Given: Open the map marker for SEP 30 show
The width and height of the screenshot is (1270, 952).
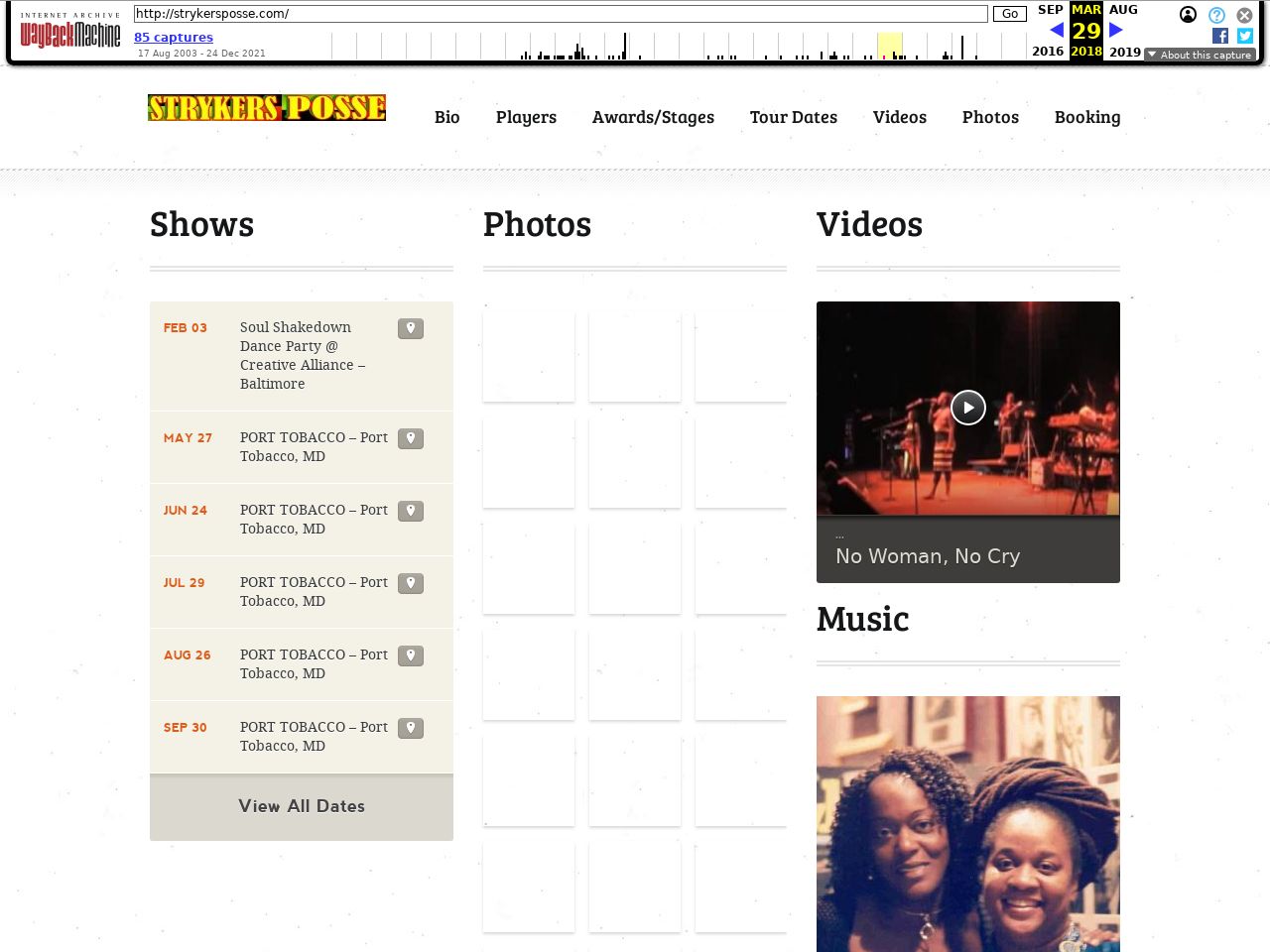Looking at the screenshot, I should 411,728.
